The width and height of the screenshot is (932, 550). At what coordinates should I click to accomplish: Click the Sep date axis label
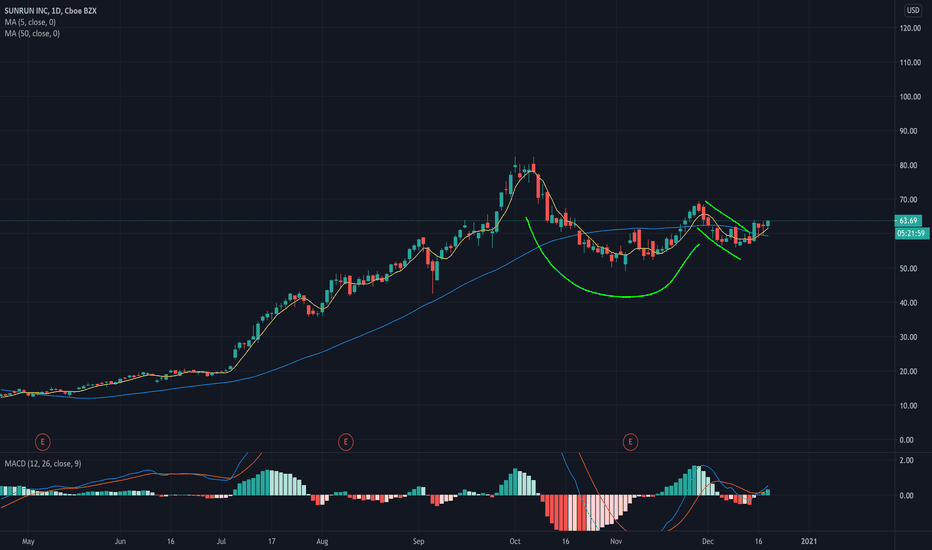(418, 542)
